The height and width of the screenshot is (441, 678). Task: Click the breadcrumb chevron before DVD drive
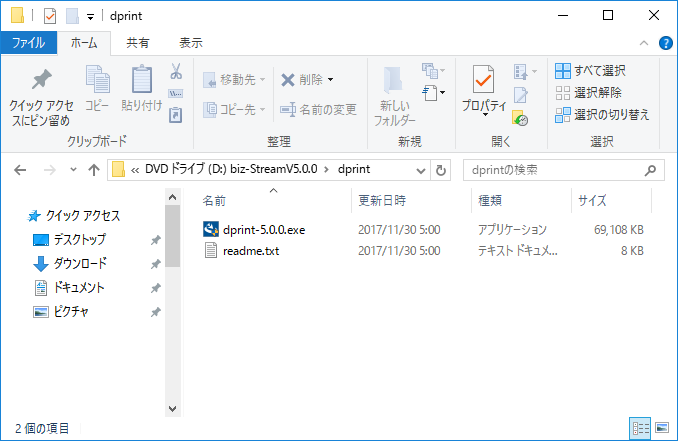pos(135,170)
